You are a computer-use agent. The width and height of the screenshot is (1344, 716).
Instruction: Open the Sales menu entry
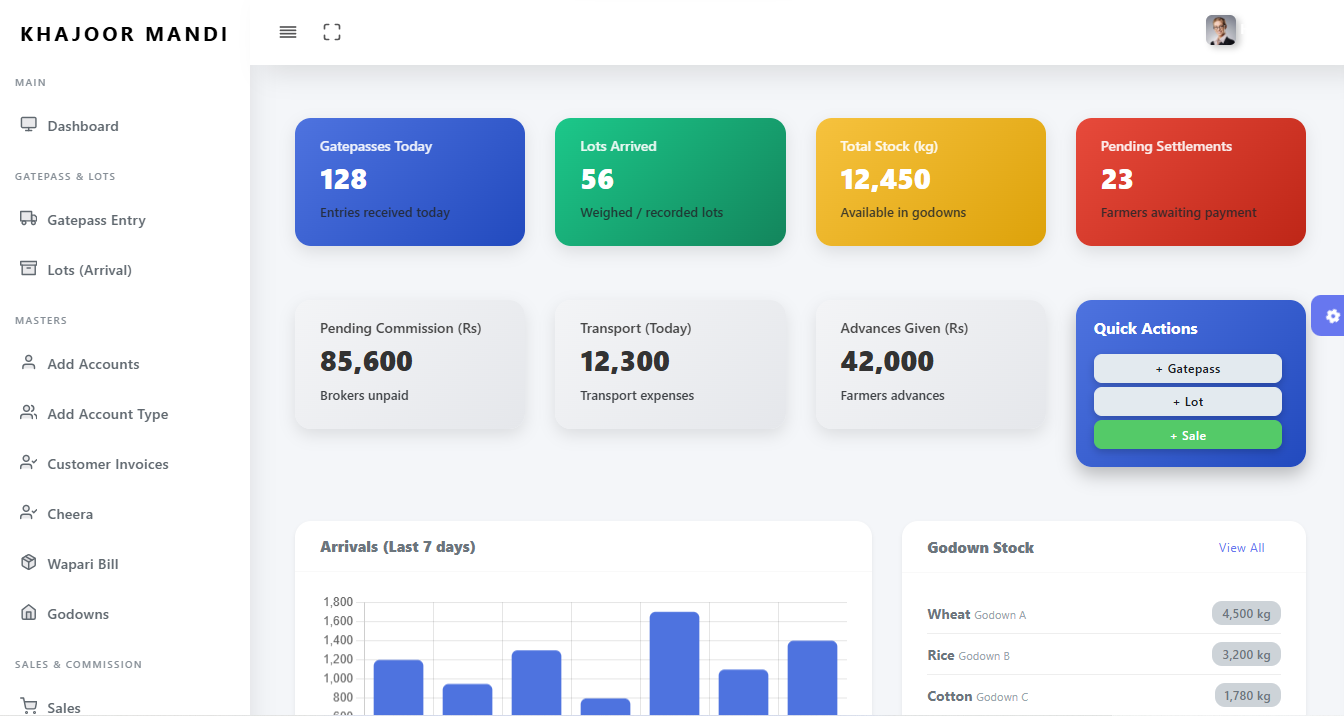pyautogui.click(x=63, y=706)
